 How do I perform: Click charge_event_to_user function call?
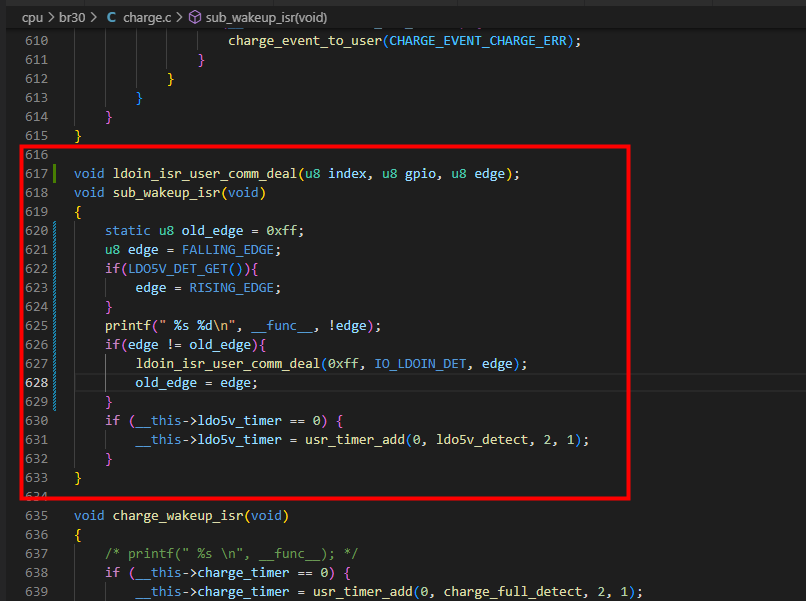[x=305, y=41]
